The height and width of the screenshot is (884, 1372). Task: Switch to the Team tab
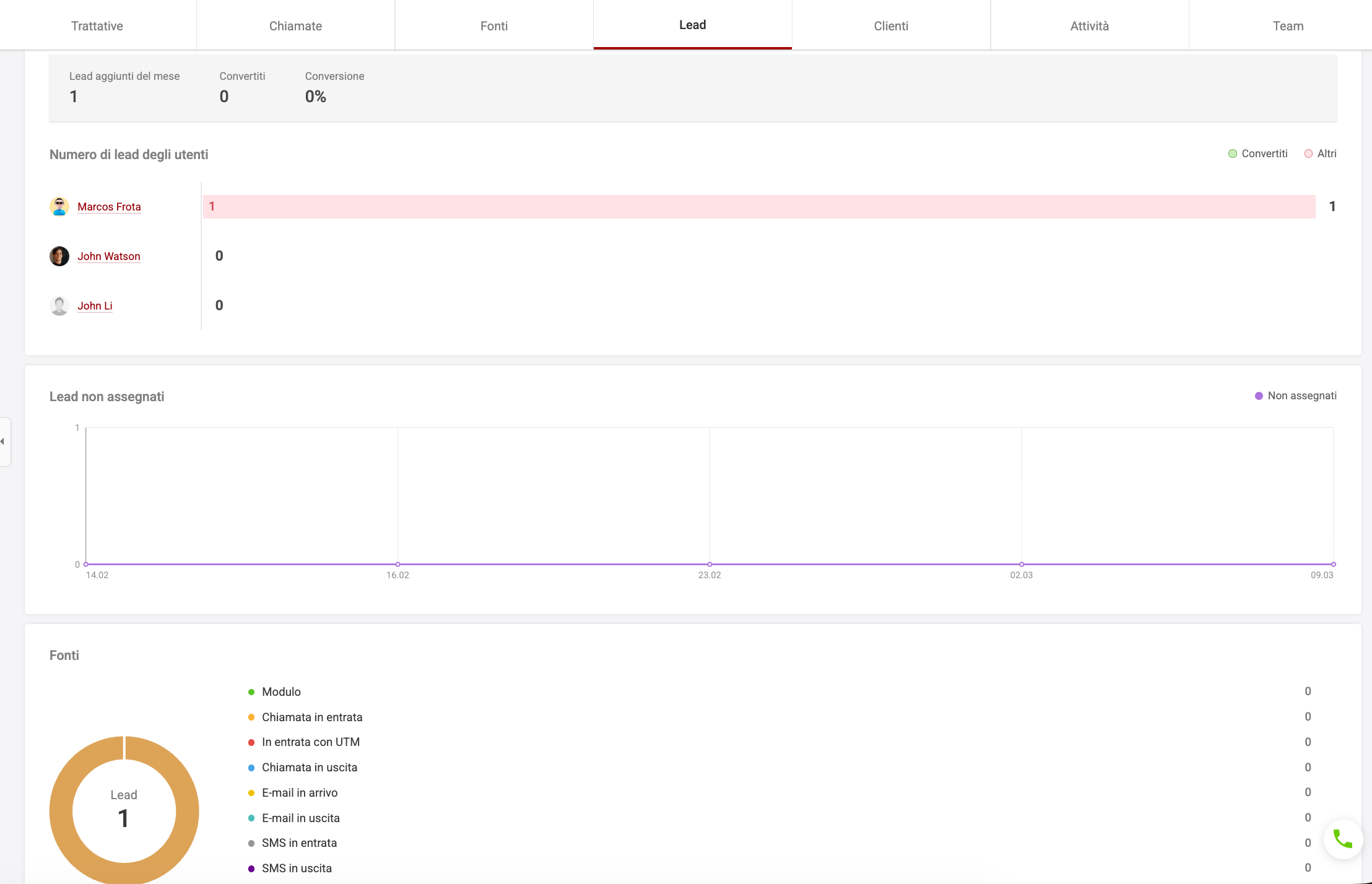(x=1288, y=26)
